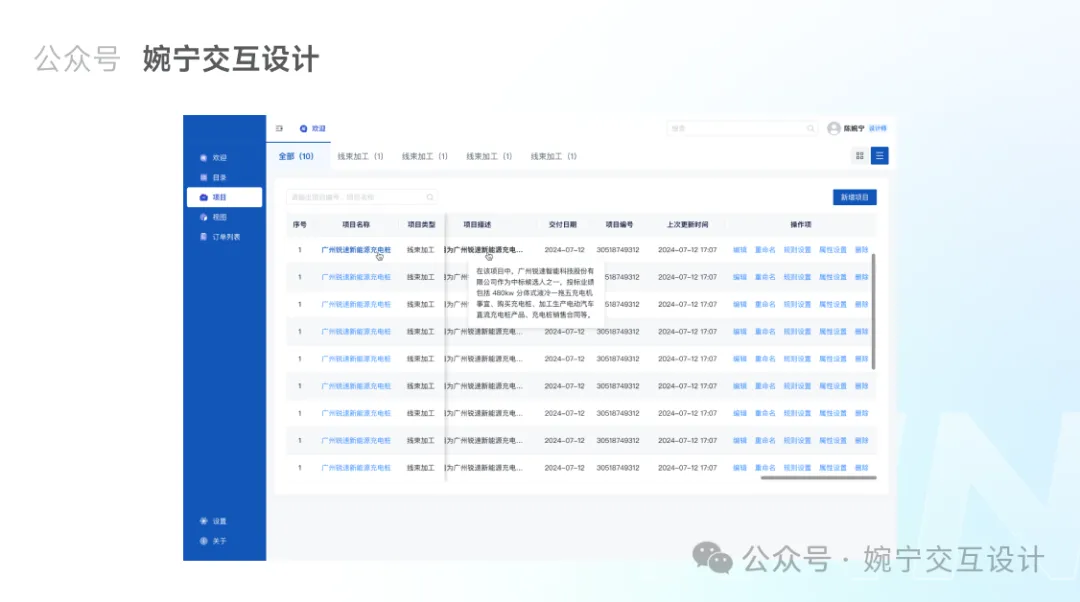Click the 视图 sidebar icon
Viewport: 1080px width, 602px height.
[x=203, y=217]
